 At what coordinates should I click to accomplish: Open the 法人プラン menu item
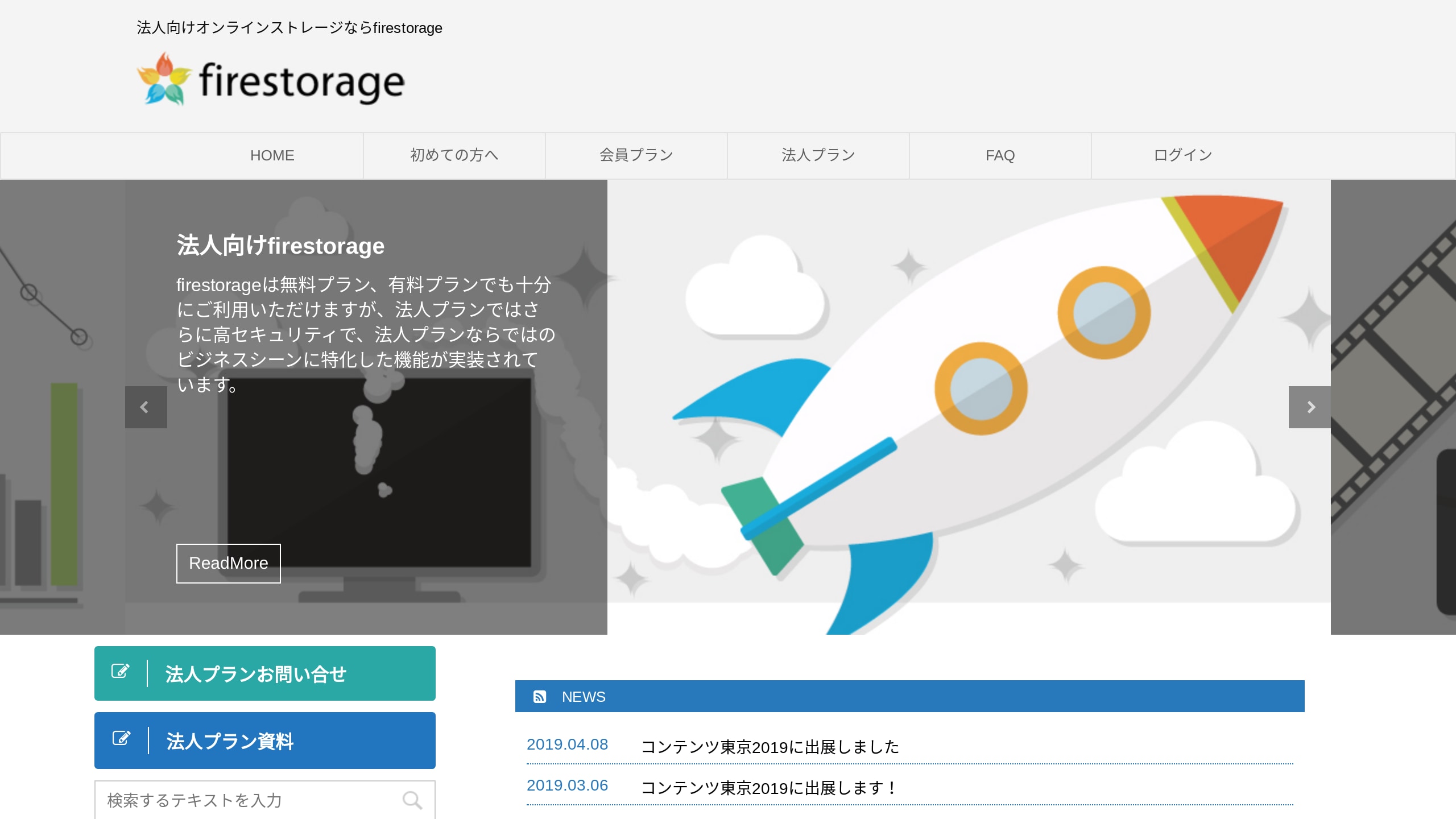pyautogui.click(x=818, y=155)
